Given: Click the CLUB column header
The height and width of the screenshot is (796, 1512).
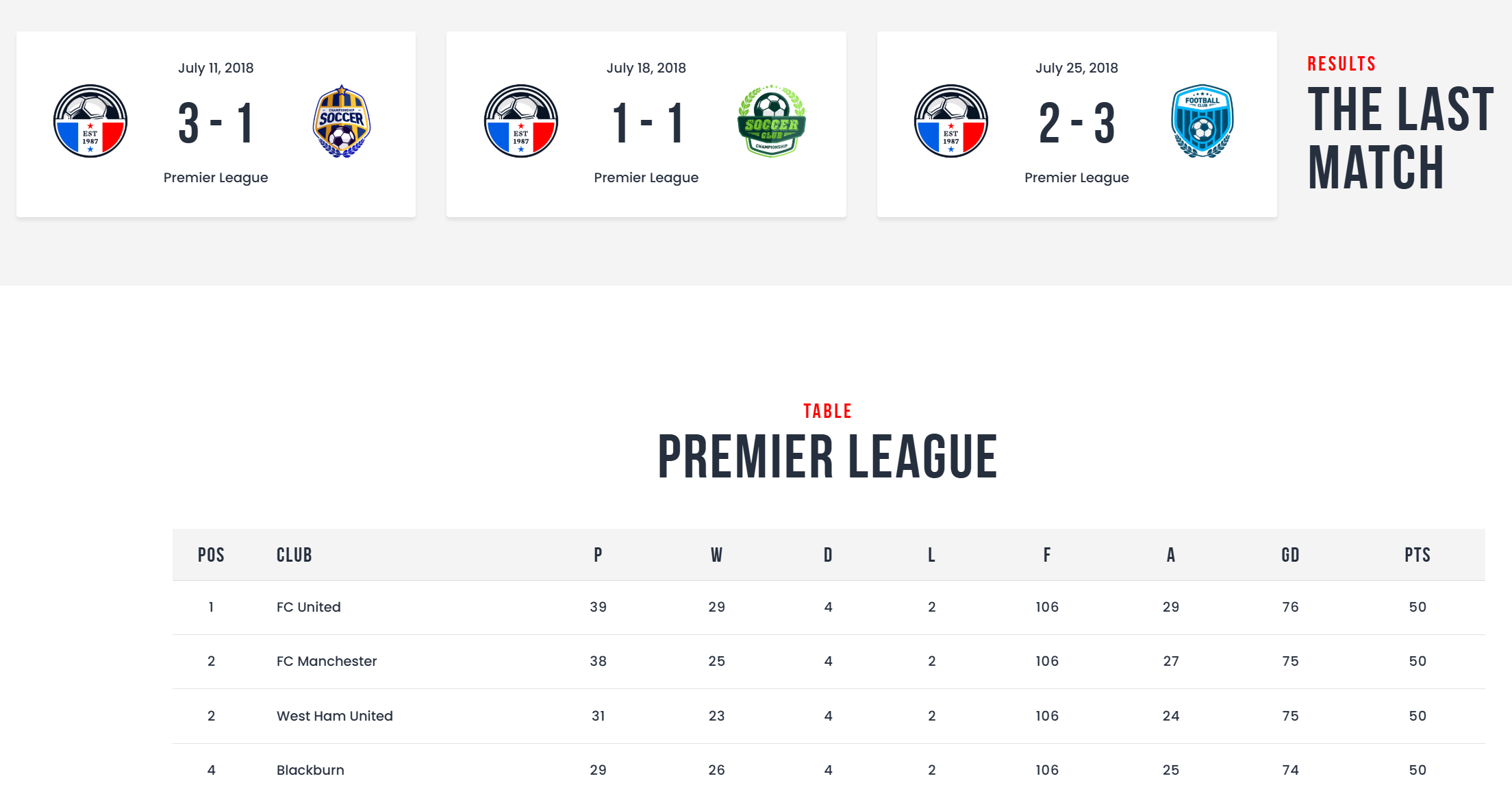Looking at the screenshot, I should [294, 555].
